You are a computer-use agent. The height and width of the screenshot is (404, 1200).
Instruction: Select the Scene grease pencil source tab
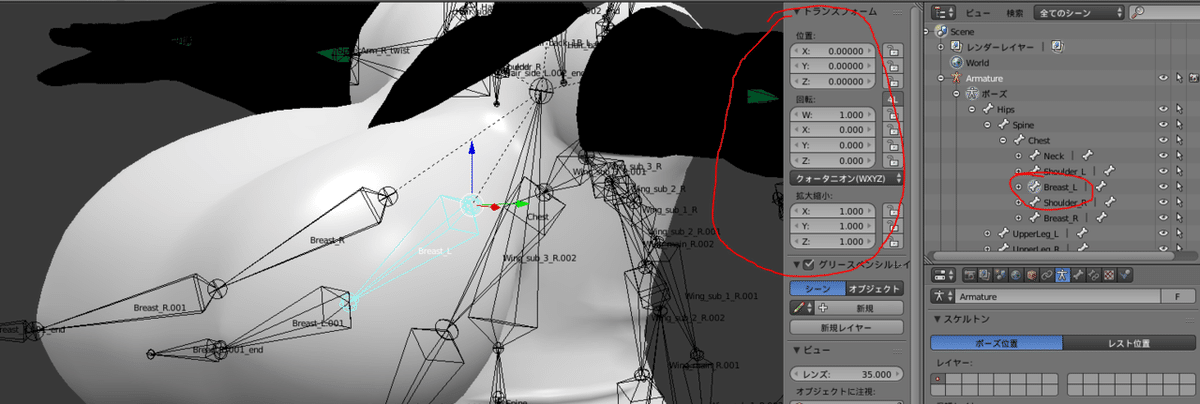tap(817, 288)
